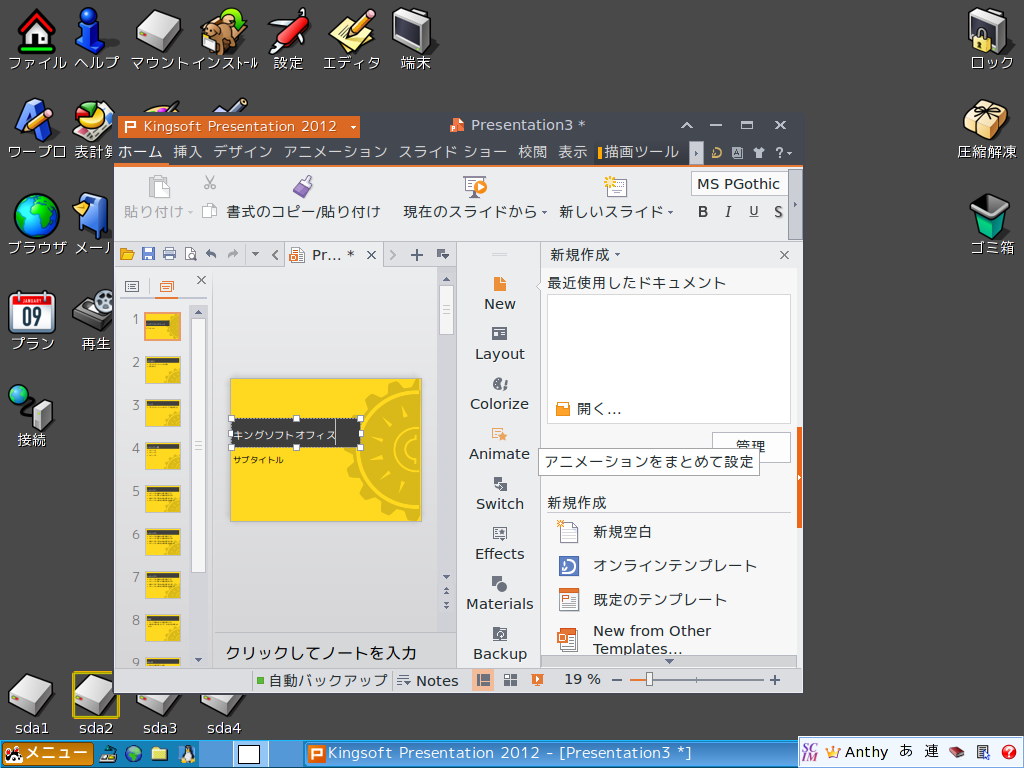The width and height of the screenshot is (1024, 768).
Task: Open Print Preview from quick toolbar
Action: (190, 254)
